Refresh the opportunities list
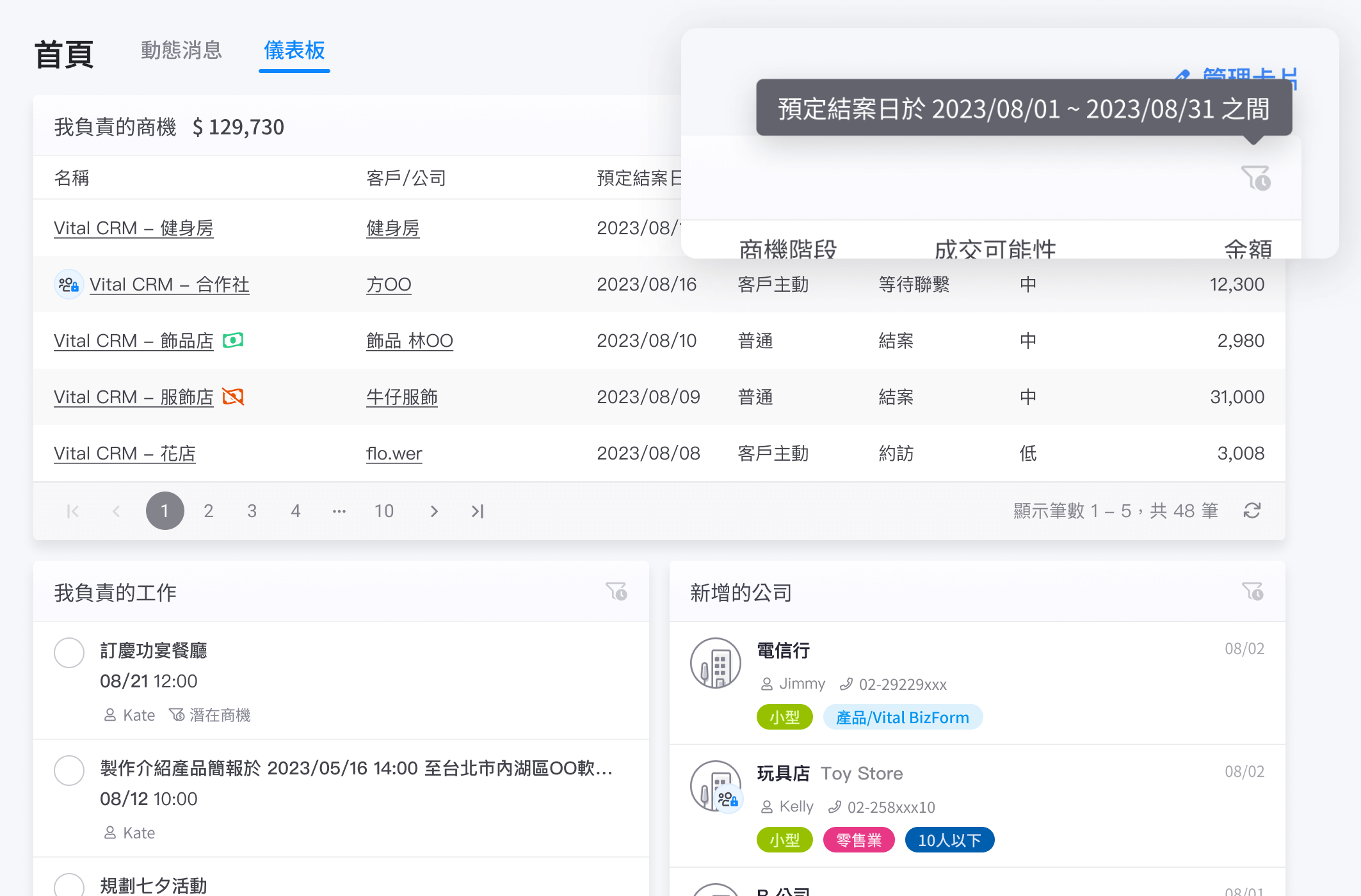The width and height of the screenshot is (1361, 896). 1252,511
